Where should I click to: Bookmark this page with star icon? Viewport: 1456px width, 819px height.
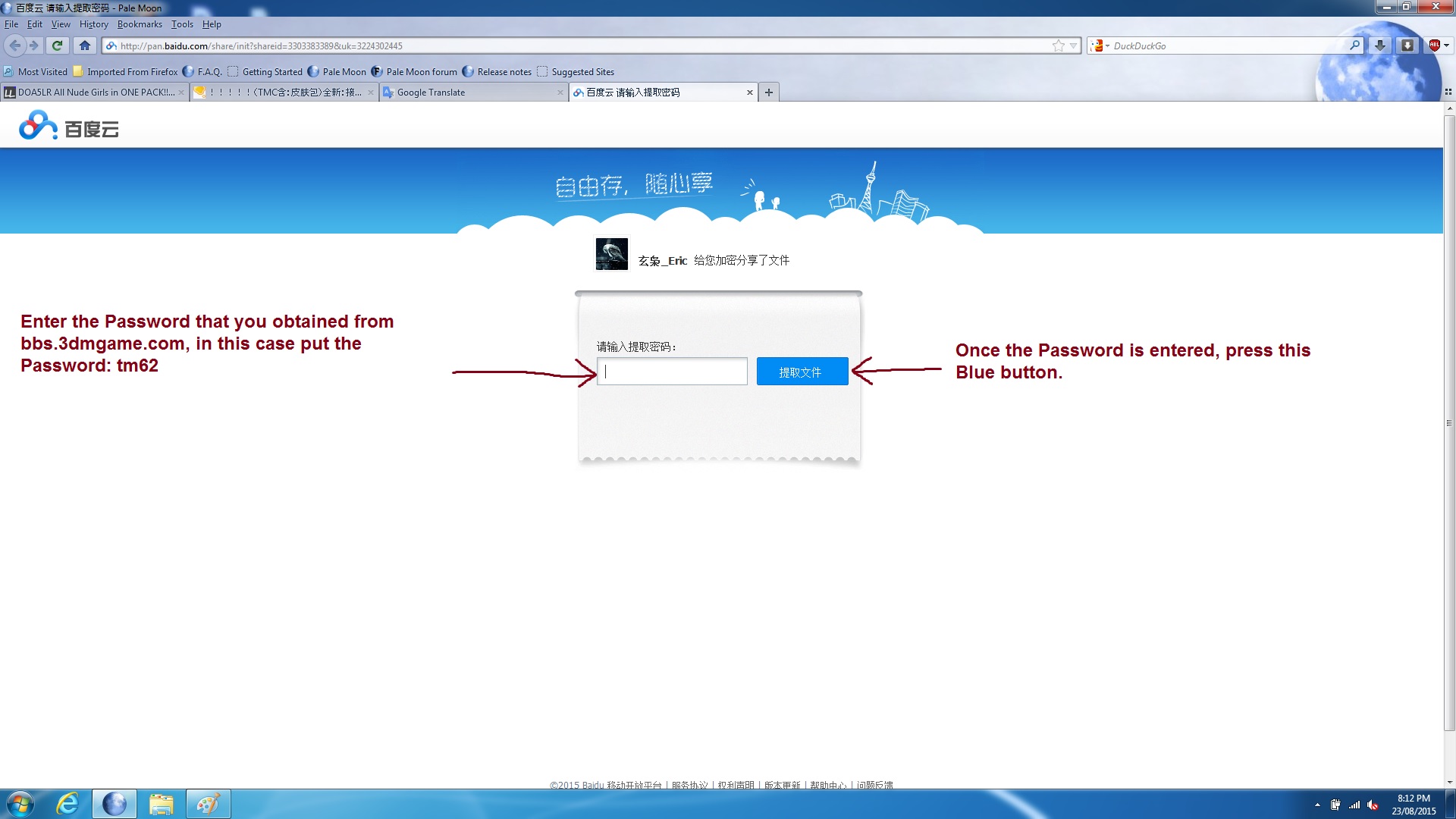click(x=1058, y=45)
